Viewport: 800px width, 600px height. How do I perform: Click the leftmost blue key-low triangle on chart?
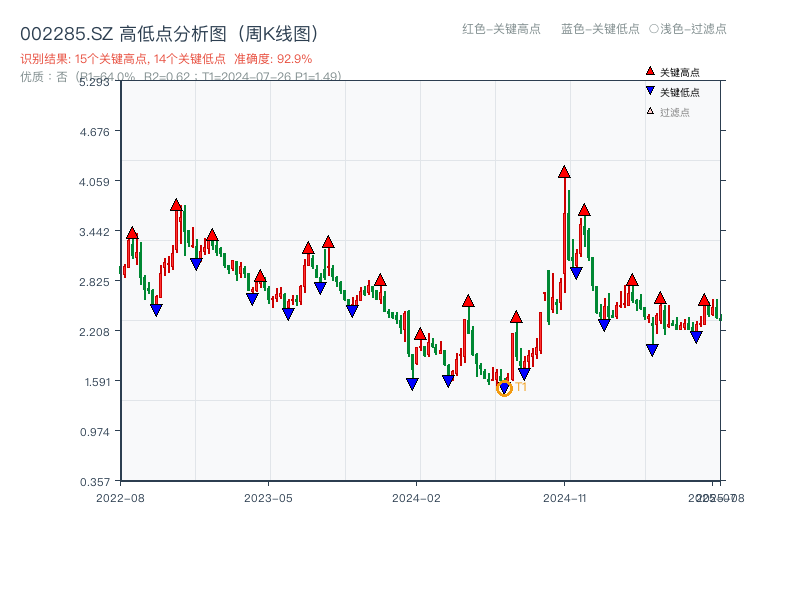click(x=156, y=310)
